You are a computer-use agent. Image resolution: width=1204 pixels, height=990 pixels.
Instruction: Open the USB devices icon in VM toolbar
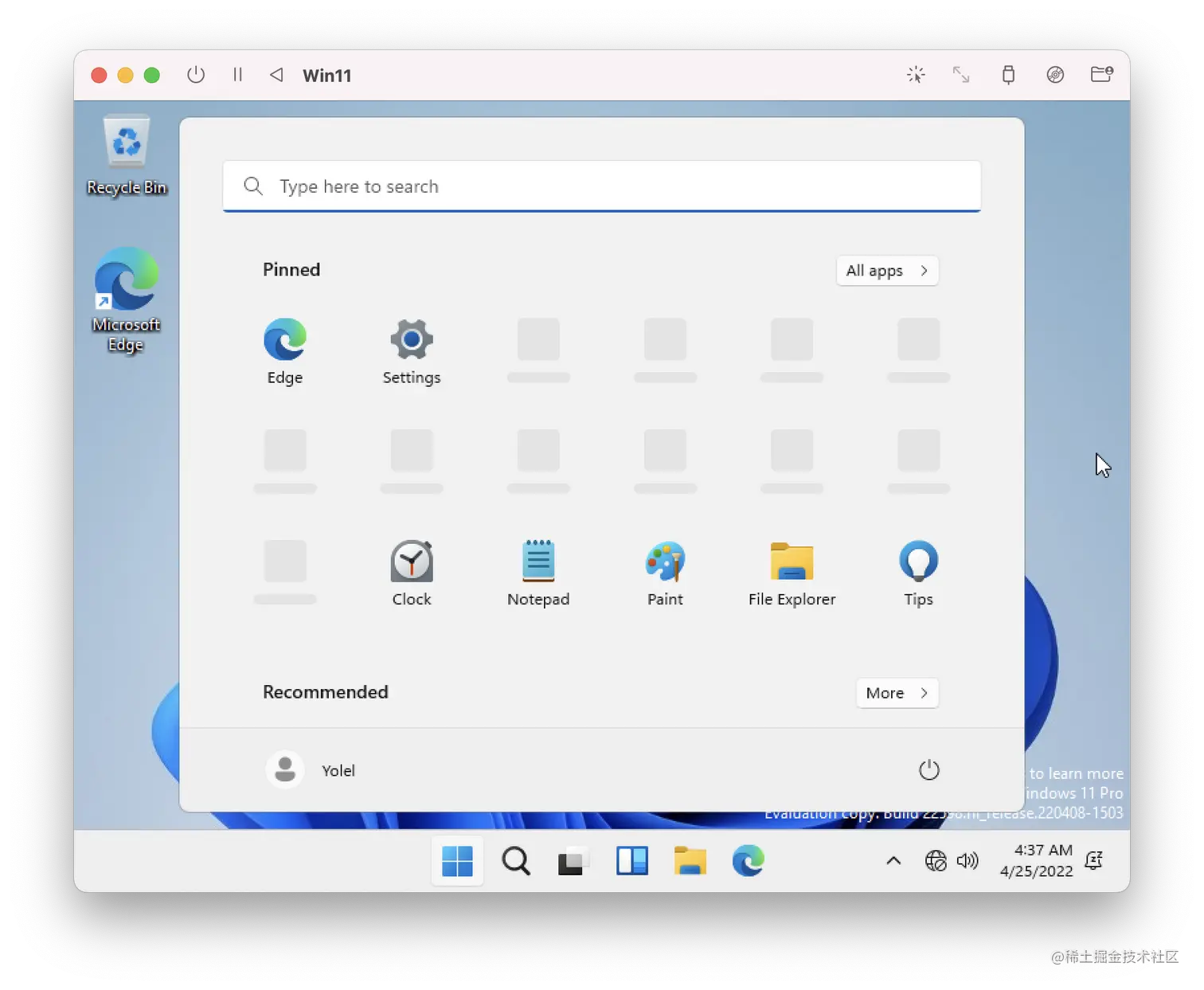click(1008, 75)
